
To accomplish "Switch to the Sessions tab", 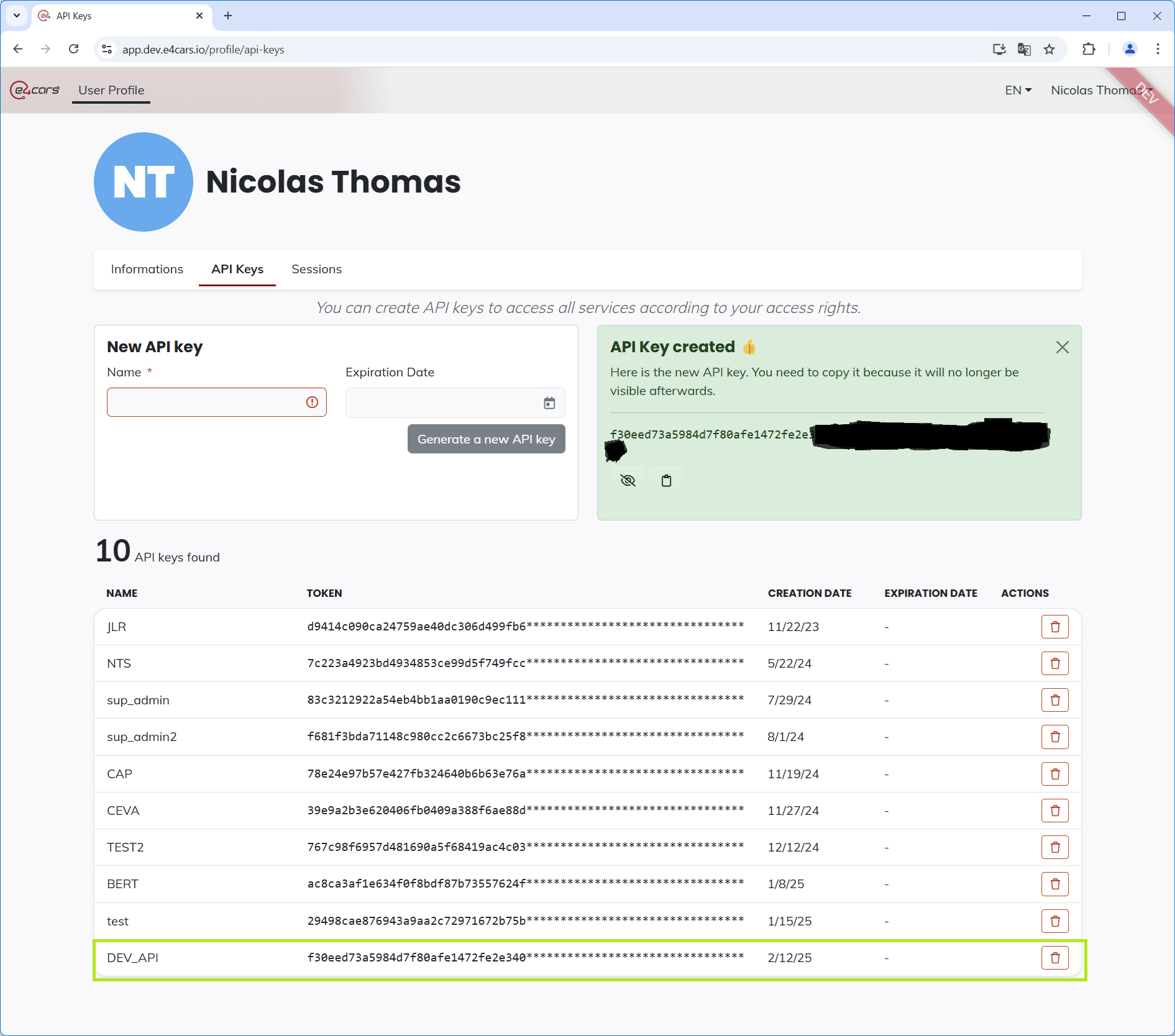I will [x=316, y=269].
